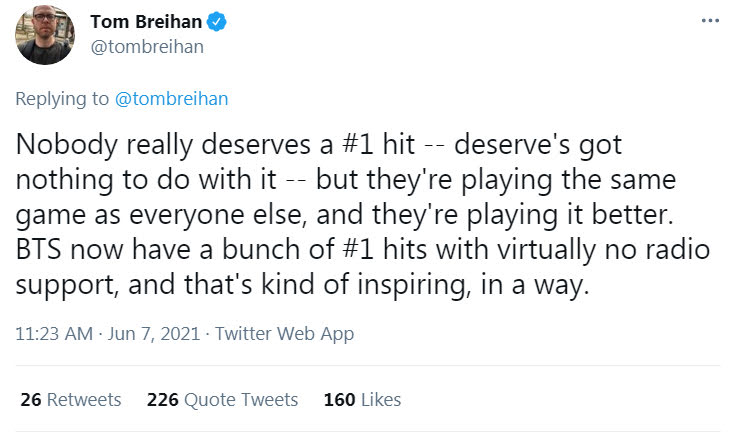Click the Twitter Web App source link
738x433 pixels.
(x=285, y=333)
